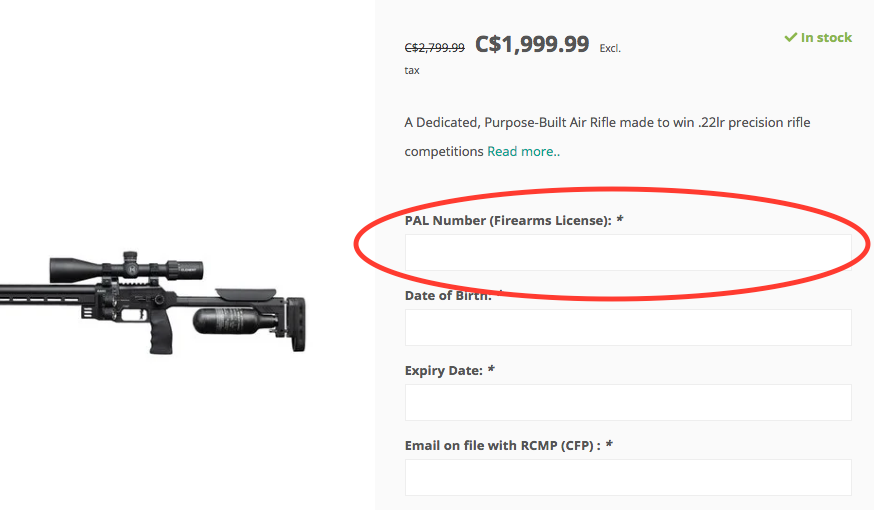This screenshot has height=510, width=874.
Task: Select the Expiry Date input box
Action: [628, 402]
